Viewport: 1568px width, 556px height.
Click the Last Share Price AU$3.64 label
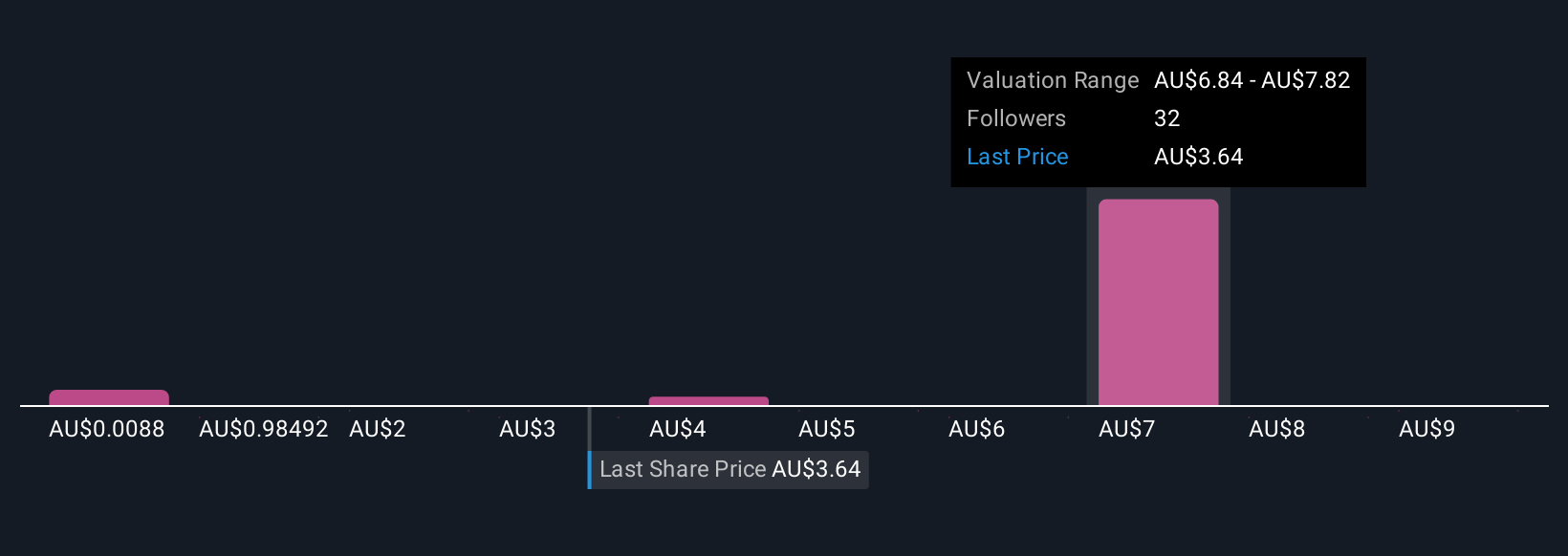(x=730, y=469)
